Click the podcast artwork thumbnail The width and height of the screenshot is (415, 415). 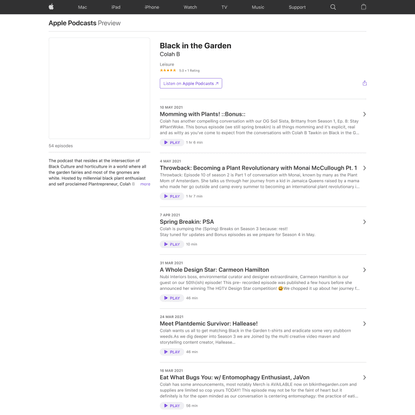point(99,88)
